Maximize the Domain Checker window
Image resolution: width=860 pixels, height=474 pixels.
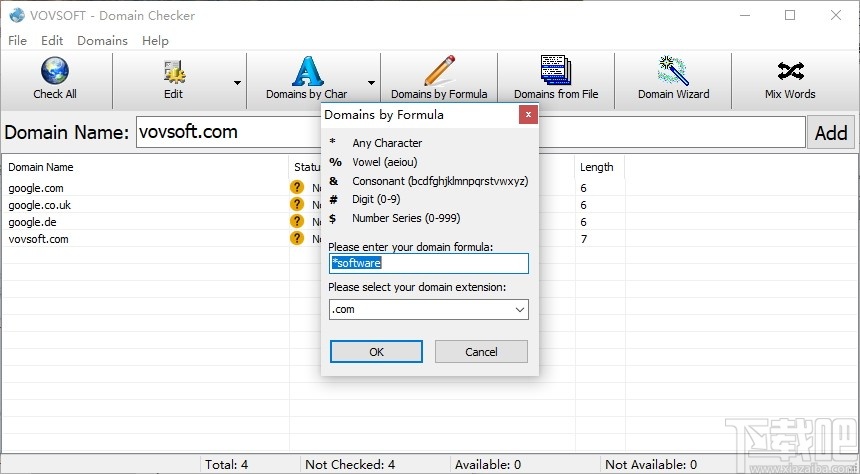click(790, 15)
